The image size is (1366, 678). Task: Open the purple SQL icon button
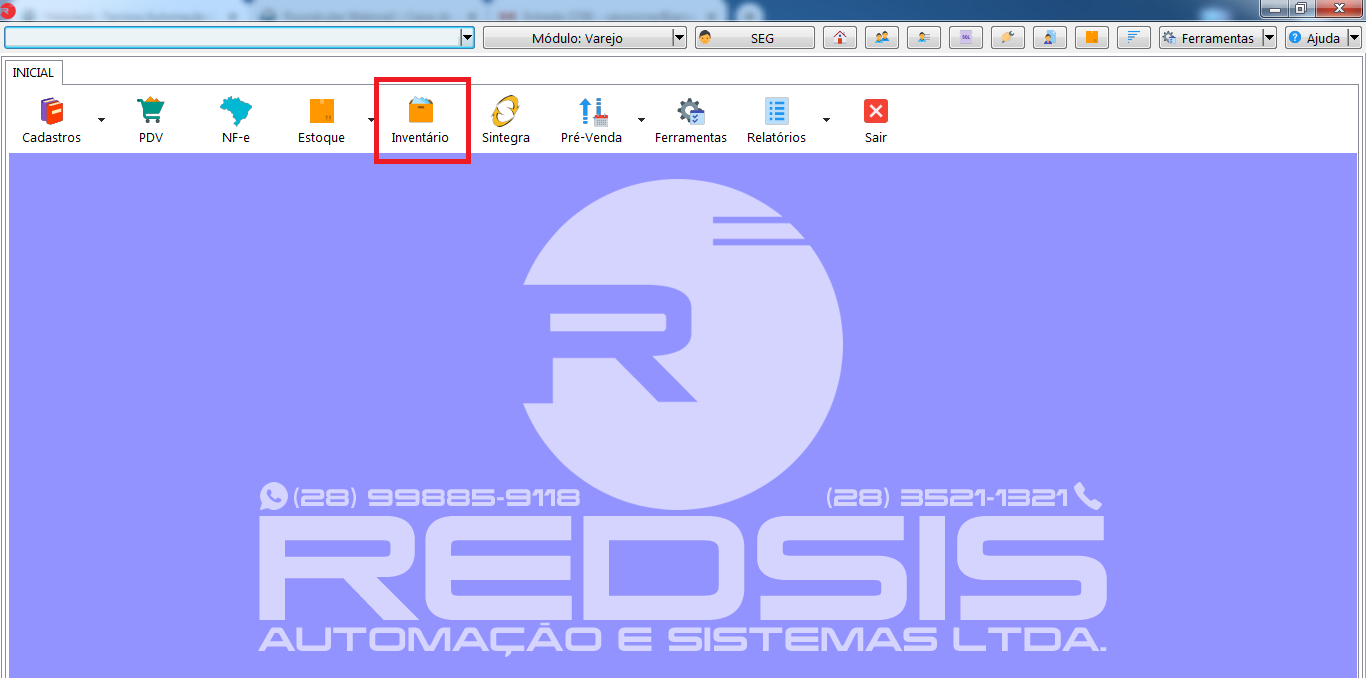966,38
